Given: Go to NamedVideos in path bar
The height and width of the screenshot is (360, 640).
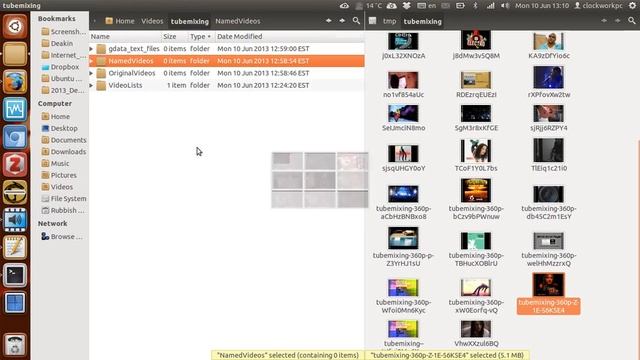Looking at the screenshot, I should (x=238, y=21).
